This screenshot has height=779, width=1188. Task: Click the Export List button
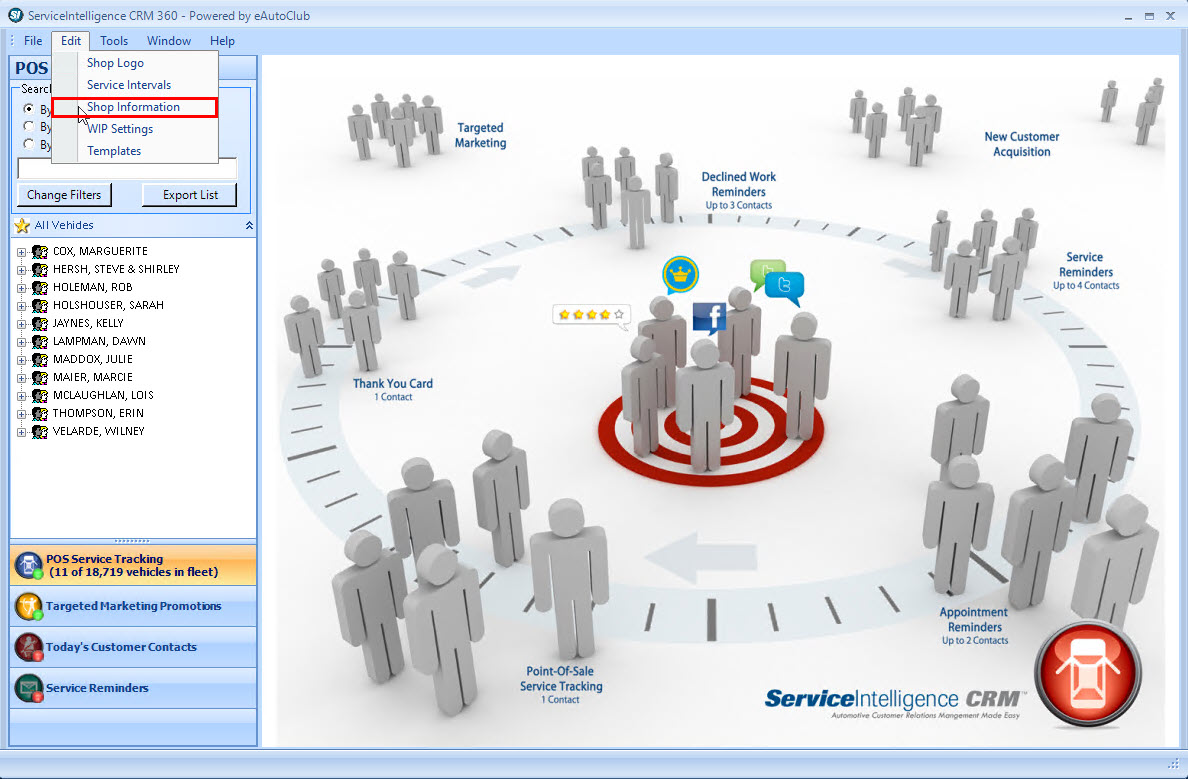189,195
